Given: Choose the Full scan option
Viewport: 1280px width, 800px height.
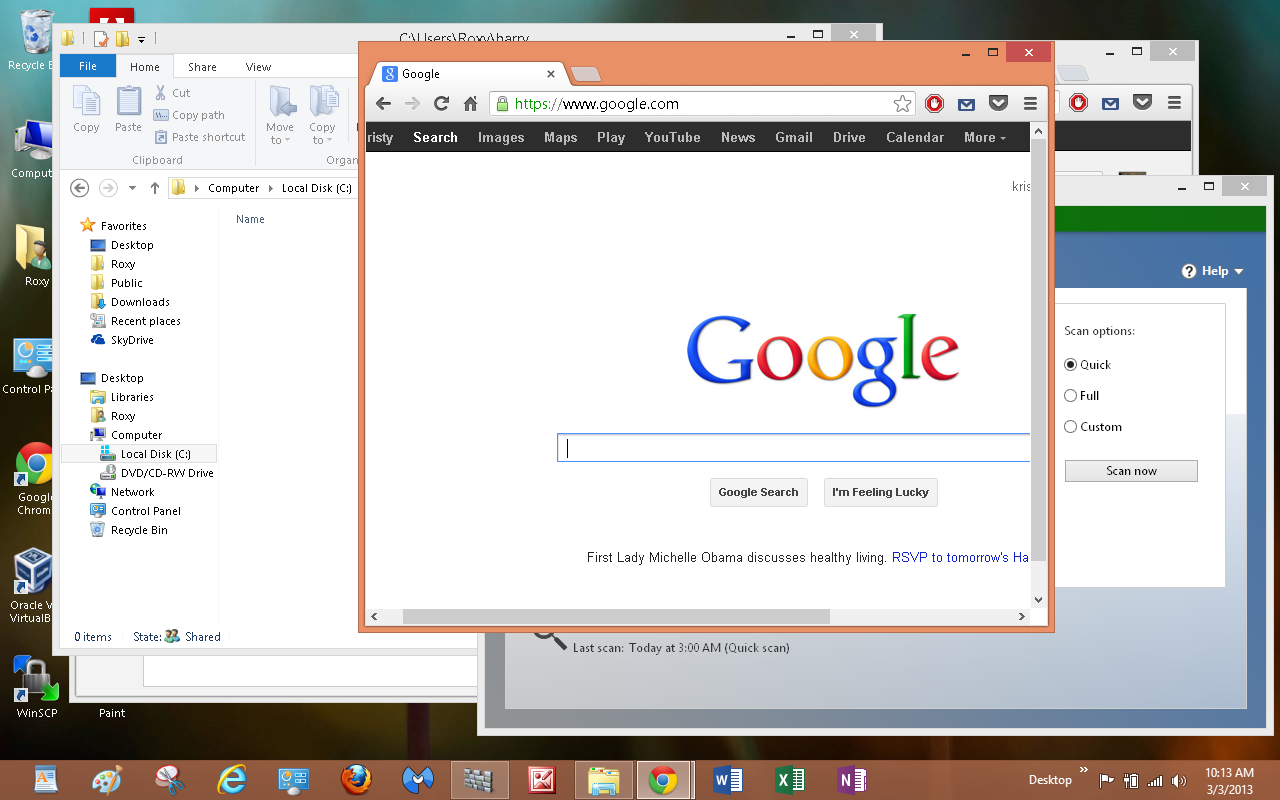Looking at the screenshot, I should pyautogui.click(x=1070, y=395).
